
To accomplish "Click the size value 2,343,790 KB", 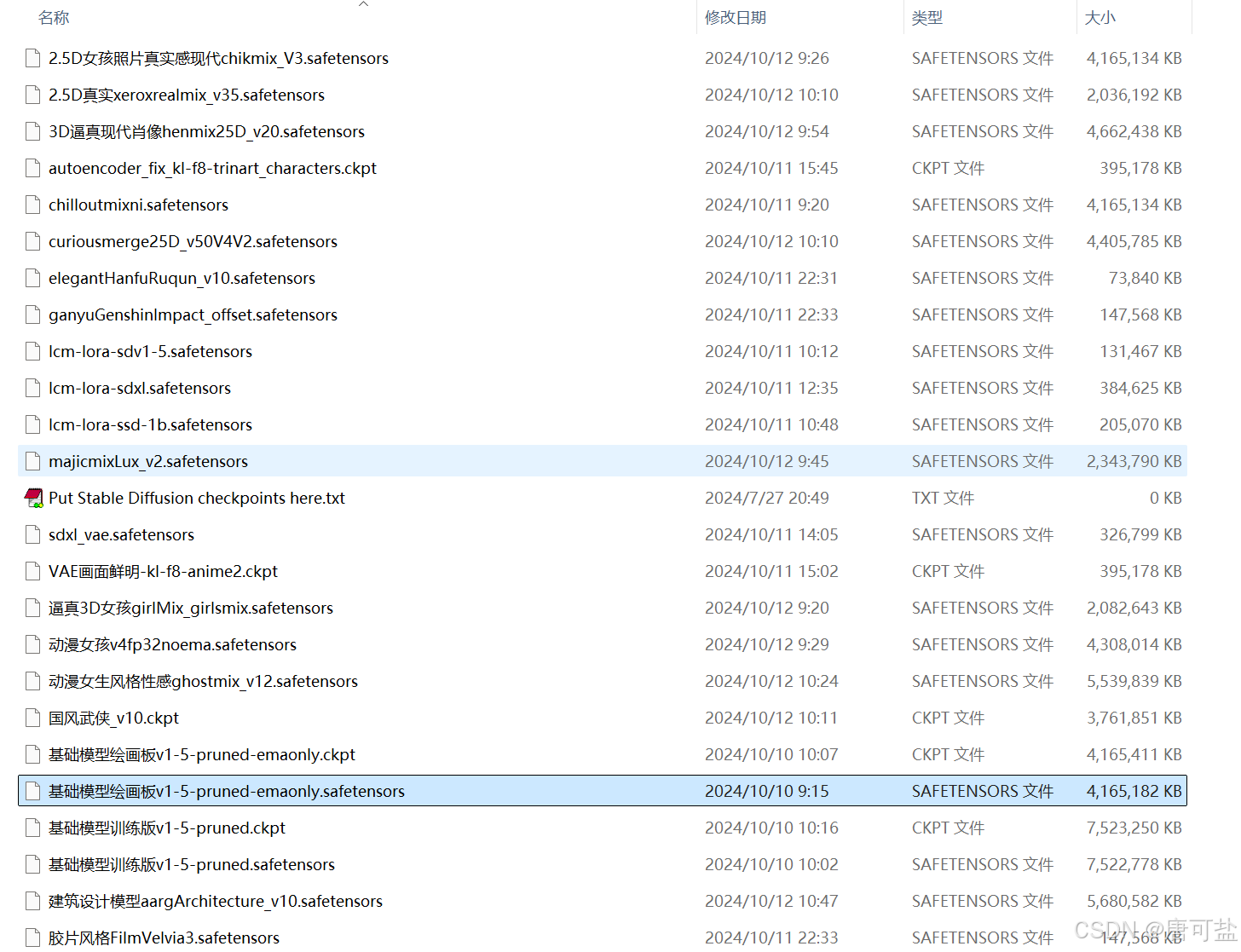I will pyautogui.click(x=1134, y=461).
